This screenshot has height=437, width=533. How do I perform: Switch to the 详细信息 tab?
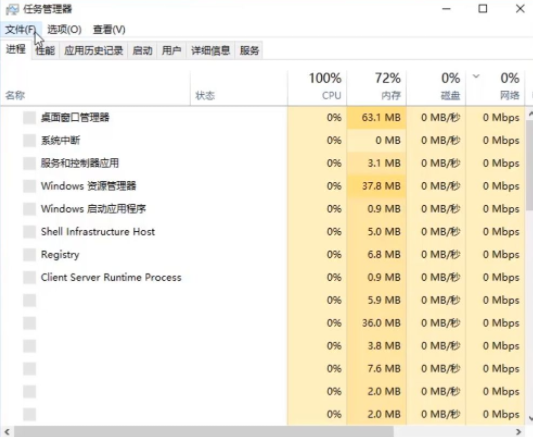click(210, 51)
